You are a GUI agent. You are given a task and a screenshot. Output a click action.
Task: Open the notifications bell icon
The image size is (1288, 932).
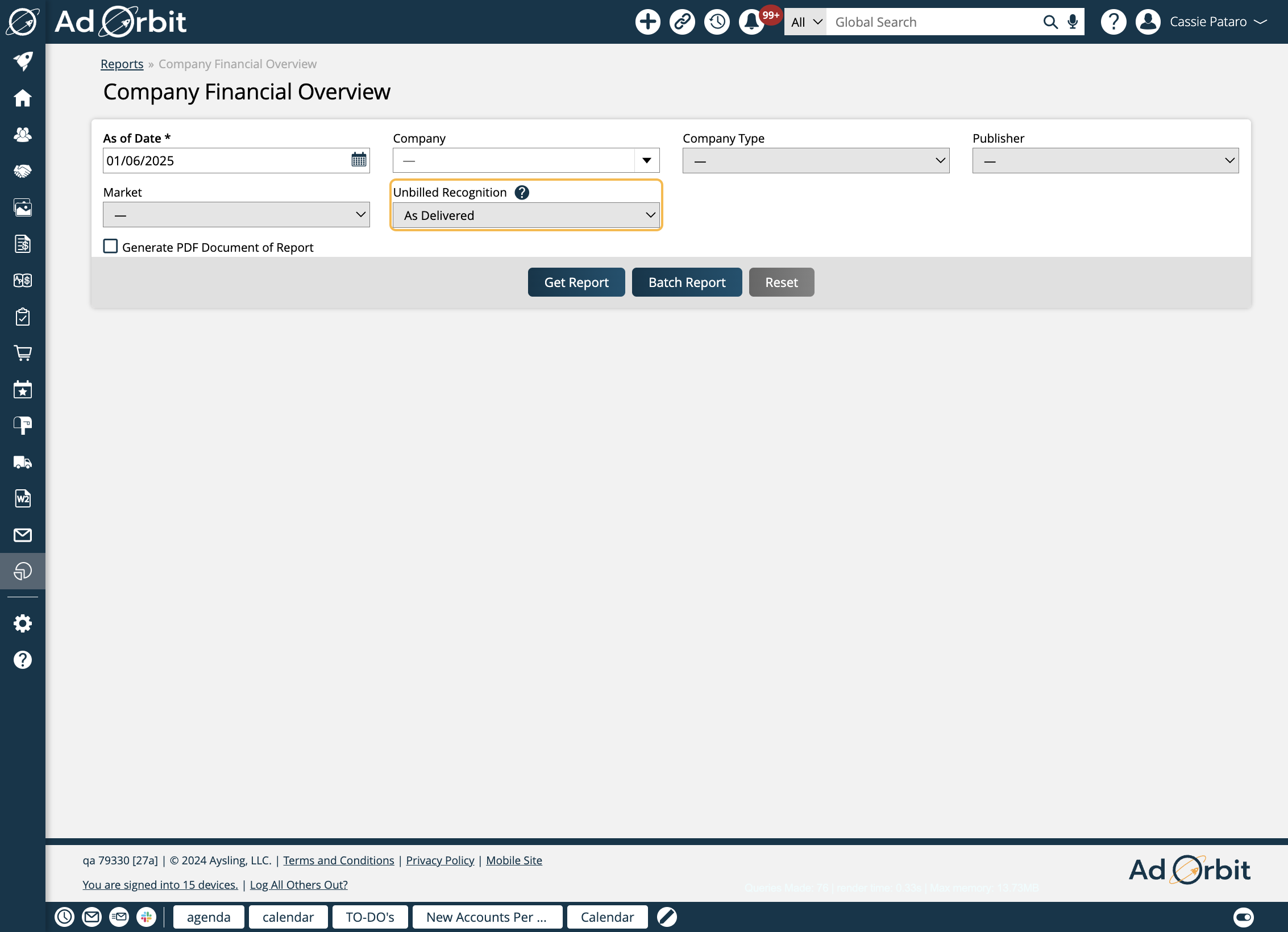click(x=751, y=22)
